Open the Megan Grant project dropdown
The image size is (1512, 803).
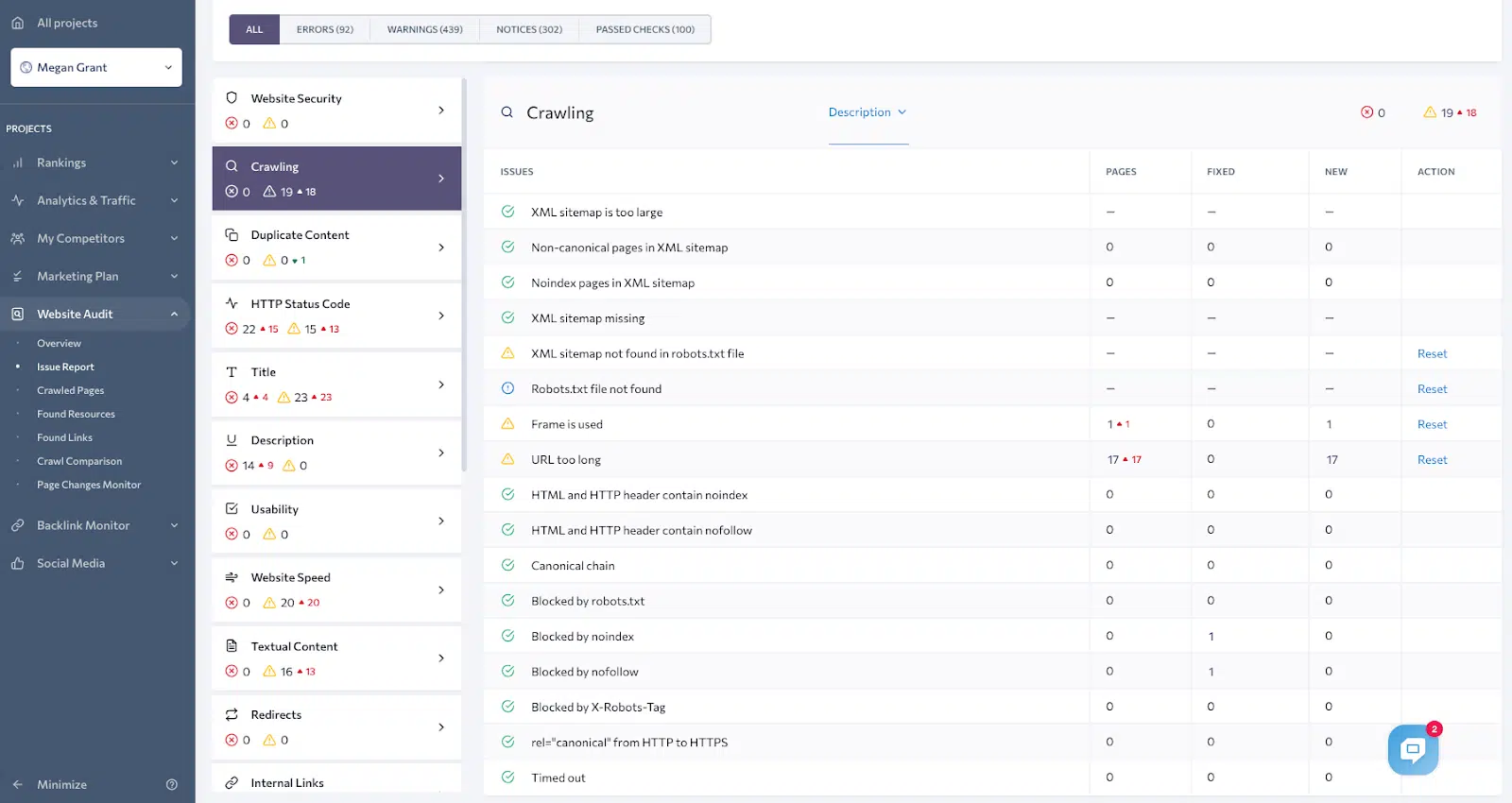pos(96,67)
